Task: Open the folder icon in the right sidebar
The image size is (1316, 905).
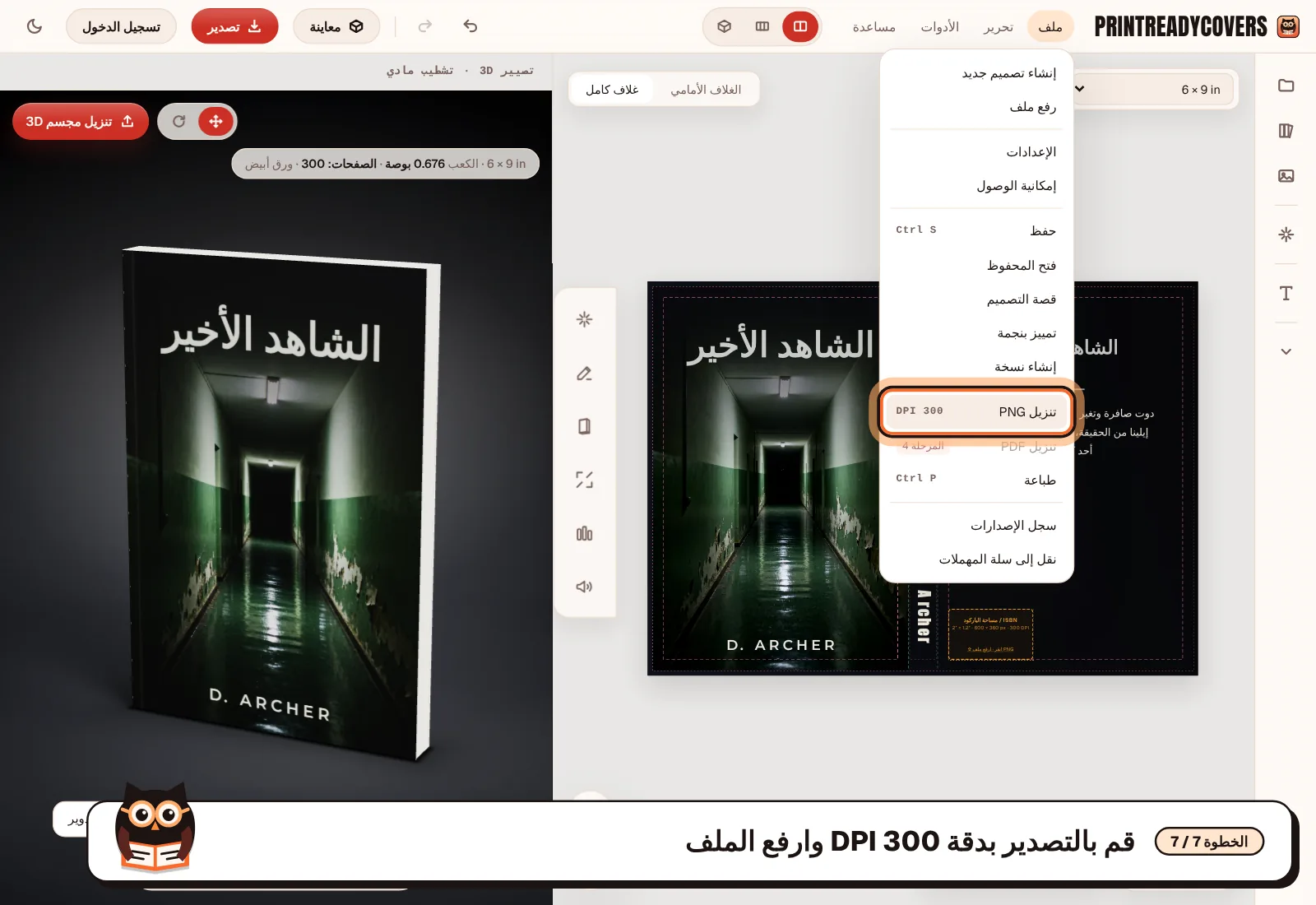Action: (1286, 86)
